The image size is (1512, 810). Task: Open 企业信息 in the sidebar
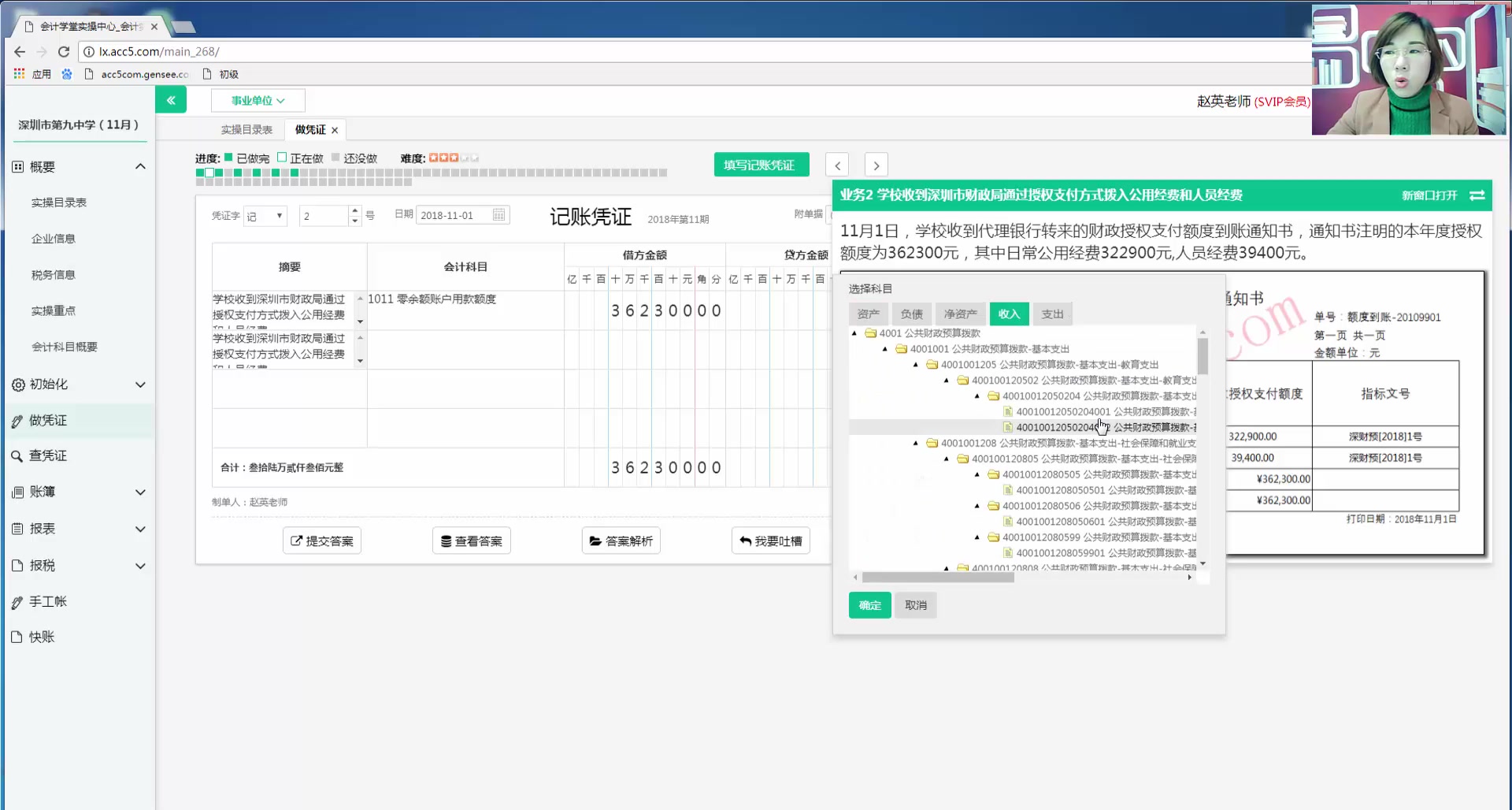point(54,239)
